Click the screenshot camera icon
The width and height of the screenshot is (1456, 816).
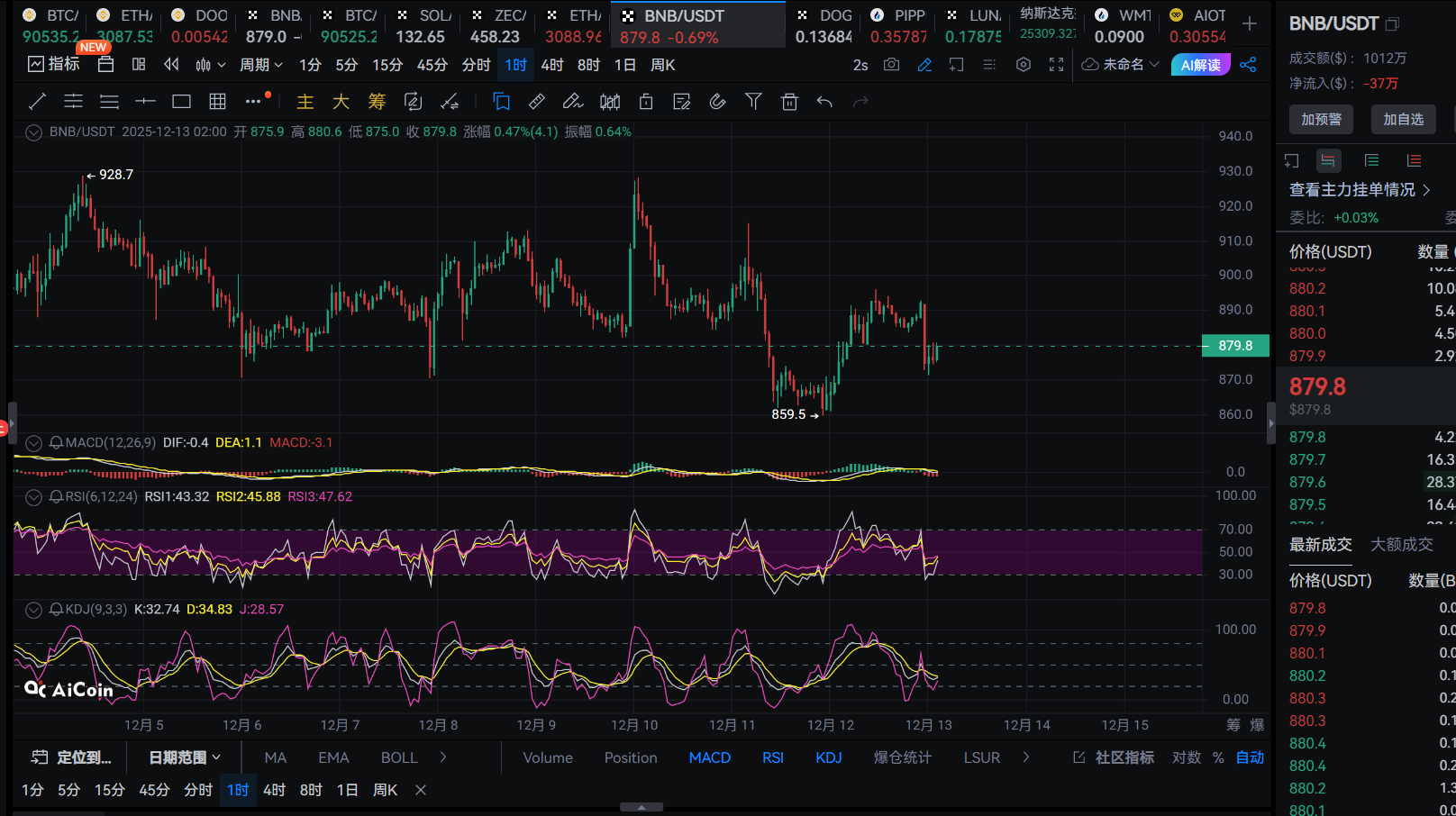click(891, 65)
